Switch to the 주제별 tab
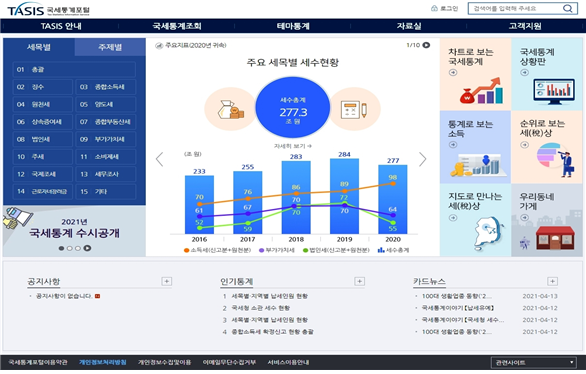 [x=110, y=47]
